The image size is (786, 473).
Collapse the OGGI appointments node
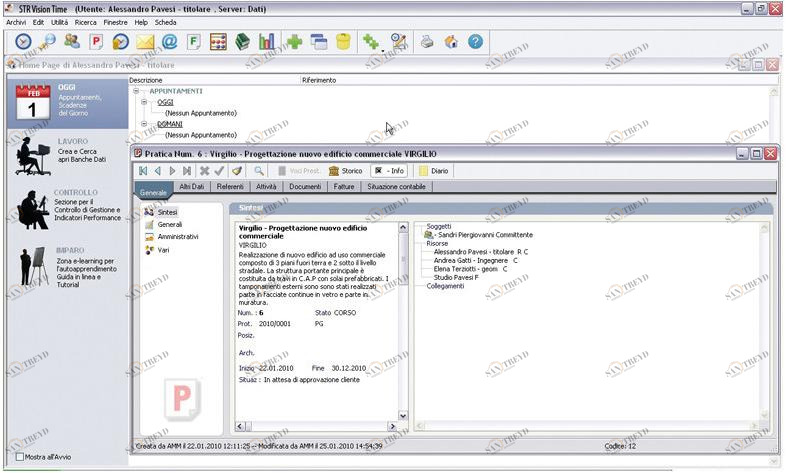(x=144, y=102)
